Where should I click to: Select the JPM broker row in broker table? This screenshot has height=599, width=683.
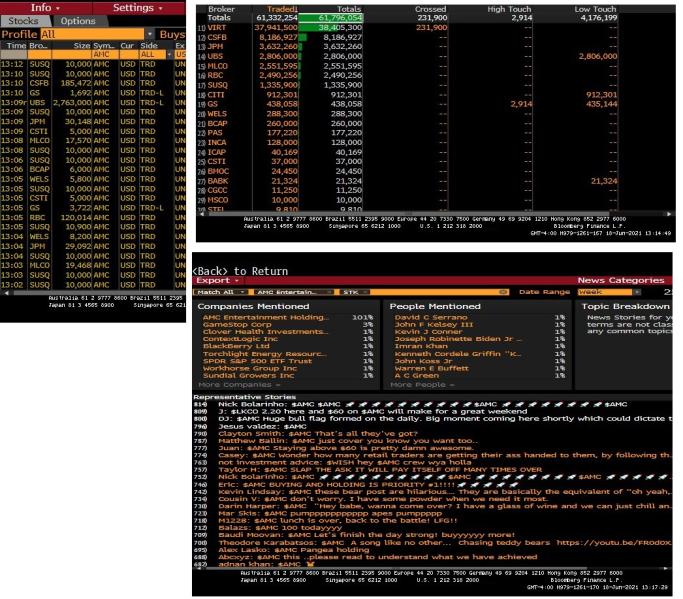click(407, 47)
